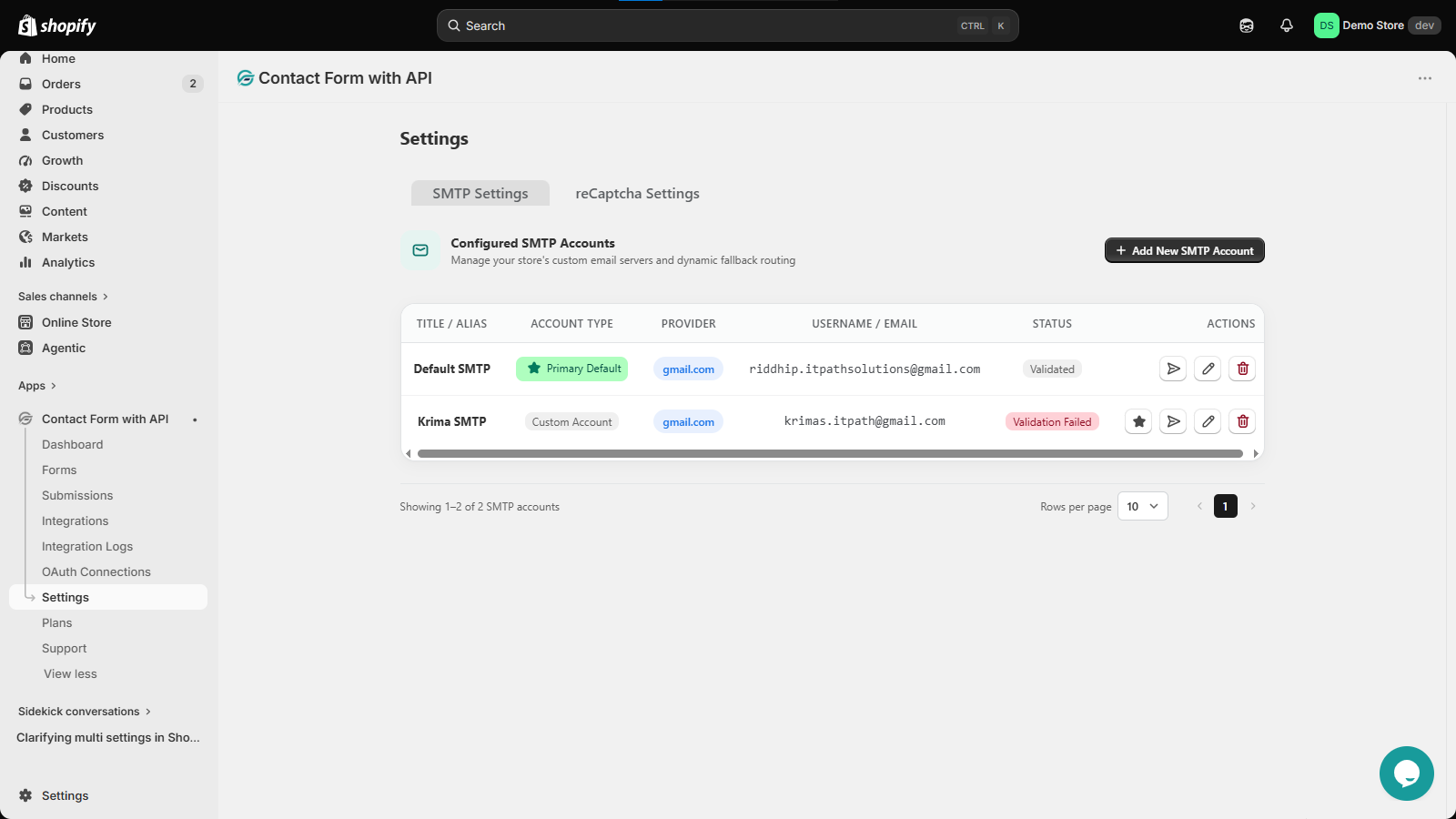The width and height of the screenshot is (1456, 819).
Task: Switch to the reCaptcha Settings tab
Action: coord(637,193)
